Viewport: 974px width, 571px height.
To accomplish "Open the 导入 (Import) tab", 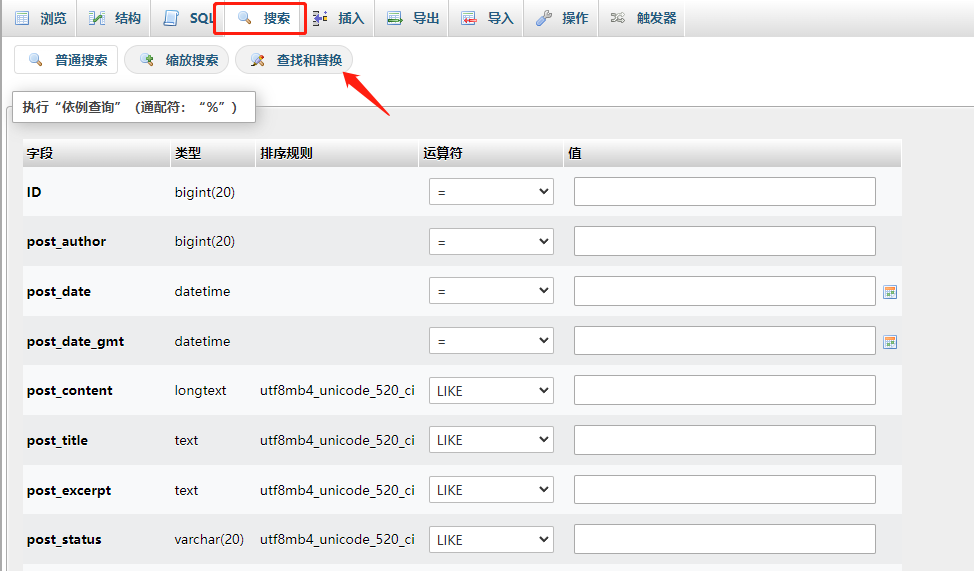I will [487, 19].
